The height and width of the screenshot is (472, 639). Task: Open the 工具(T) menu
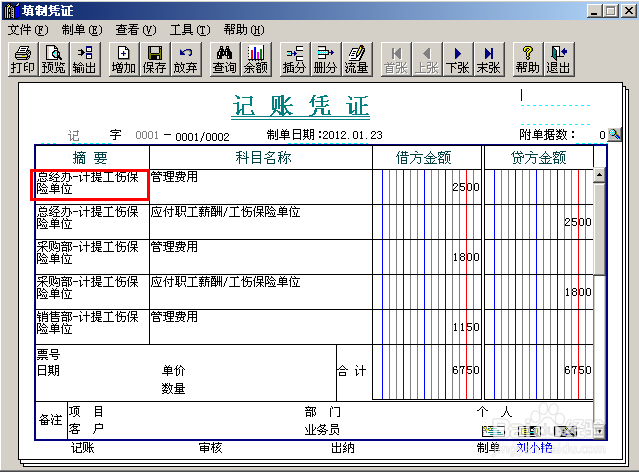190,30
